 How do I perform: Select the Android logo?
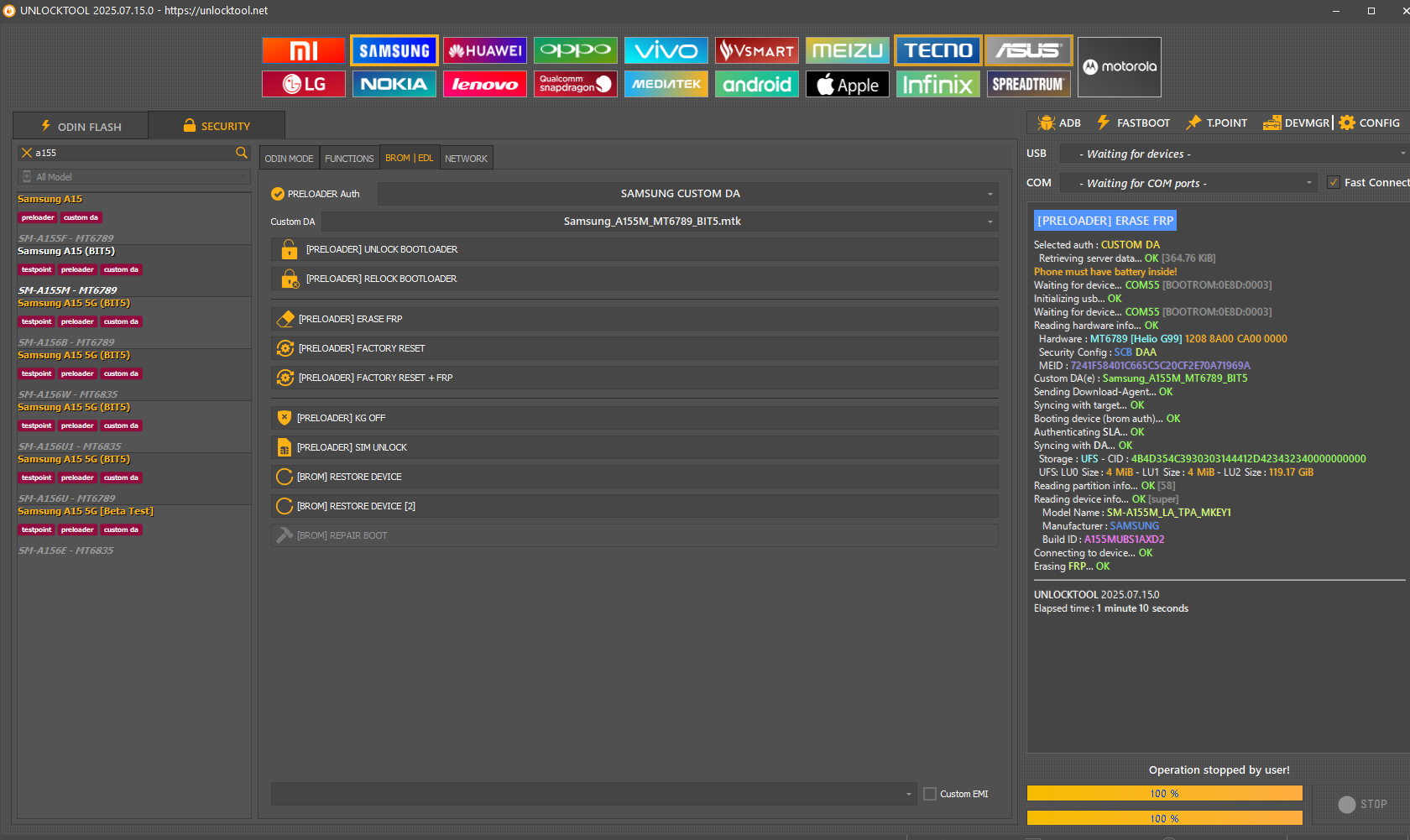pos(757,84)
